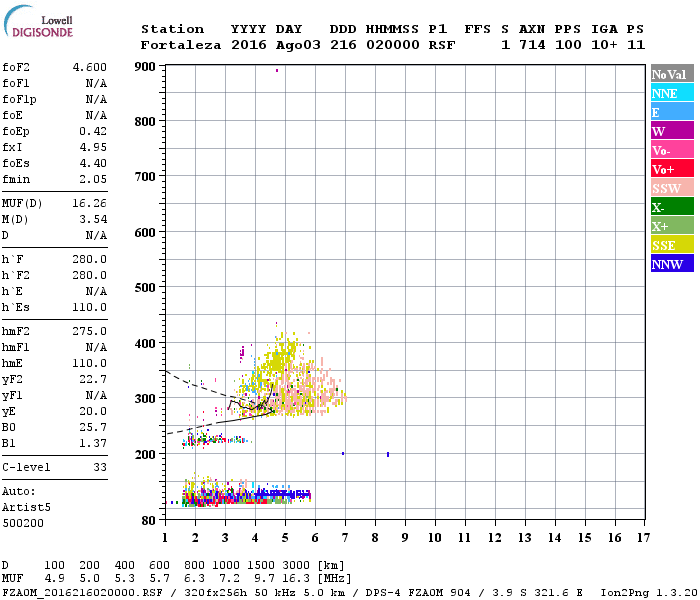
Task: Click the 10 MHz axis label
Action: click(435, 538)
